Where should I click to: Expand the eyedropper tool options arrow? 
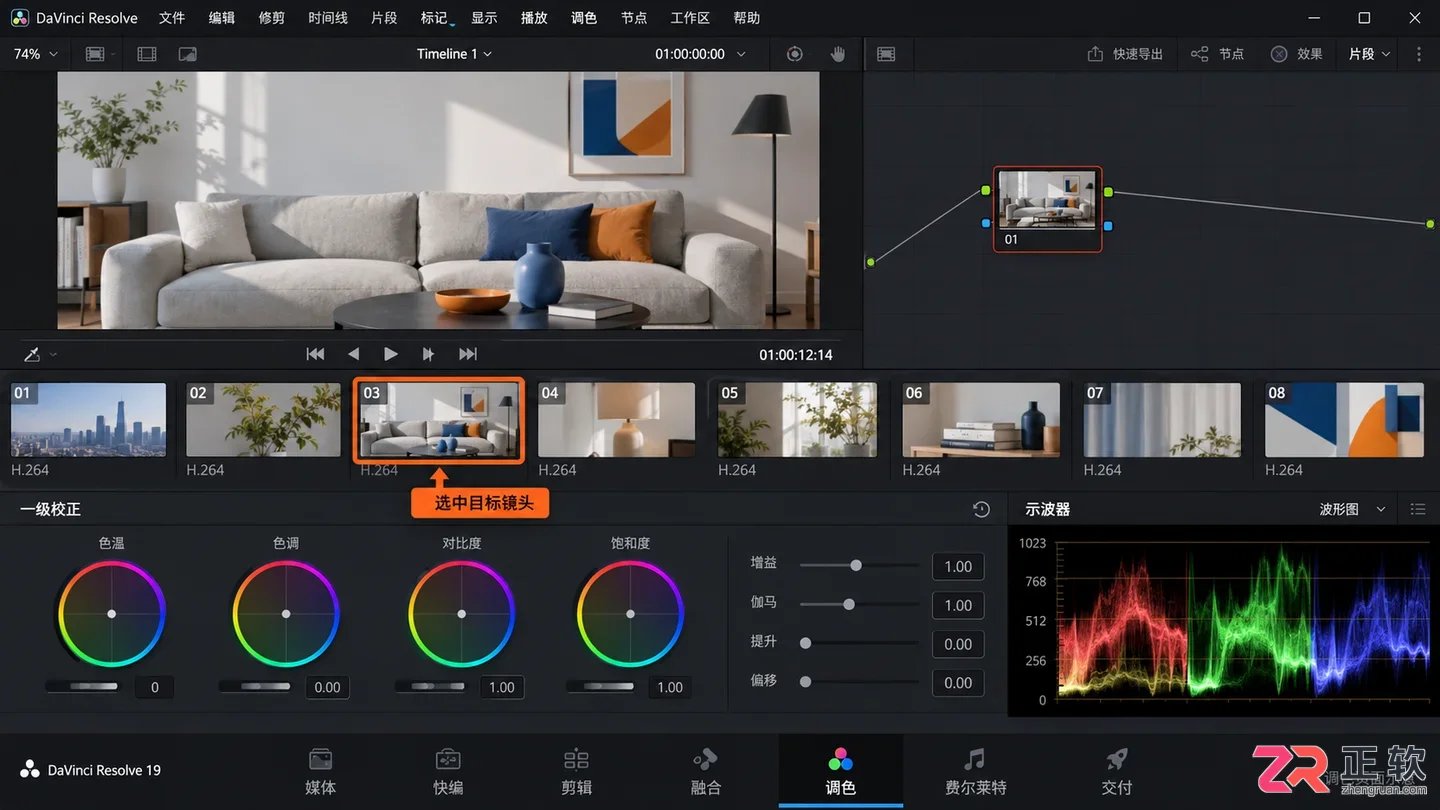53,354
